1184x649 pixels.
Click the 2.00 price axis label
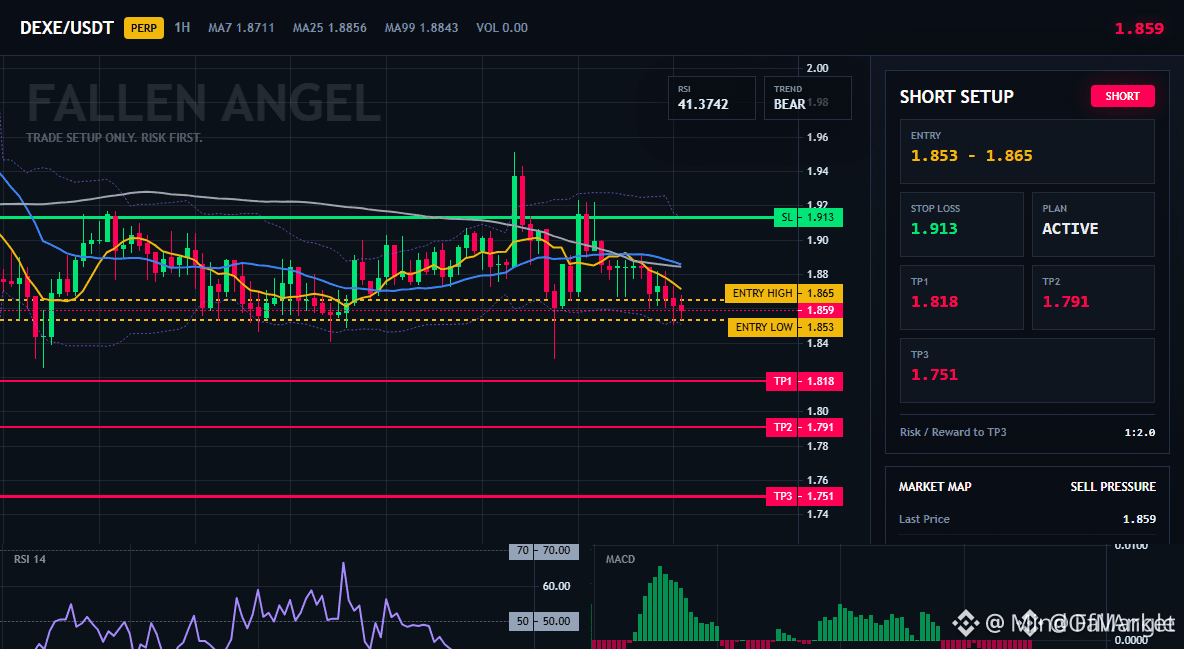pos(818,68)
